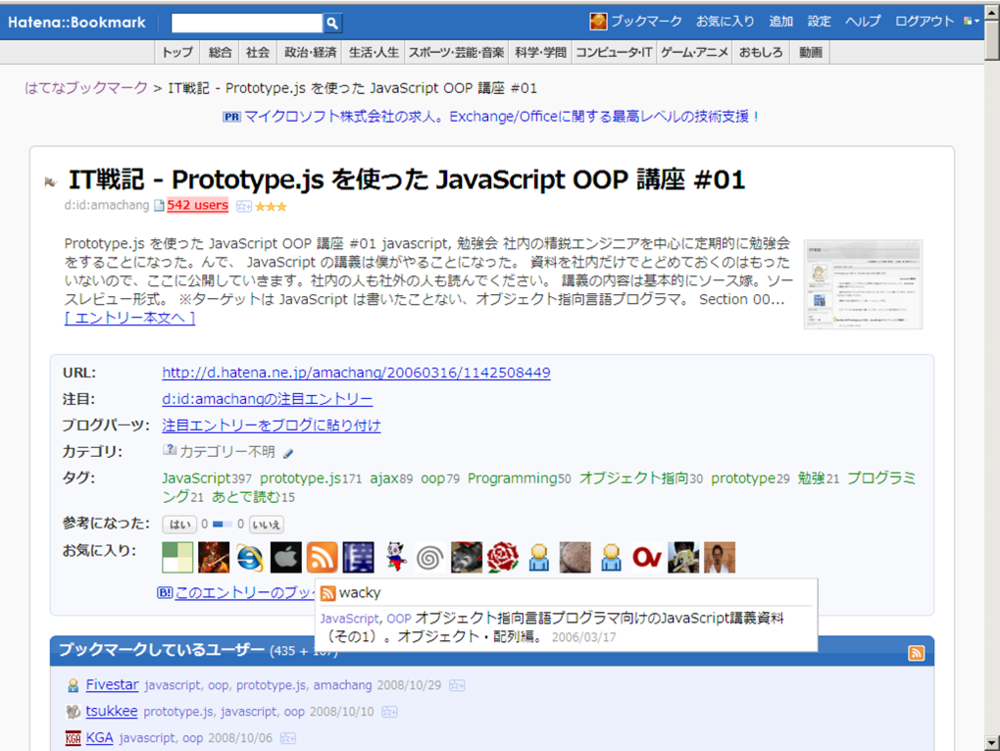Click the green-white squares favorite avatar
This screenshot has height=751, width=1000.
pos(177,557)
